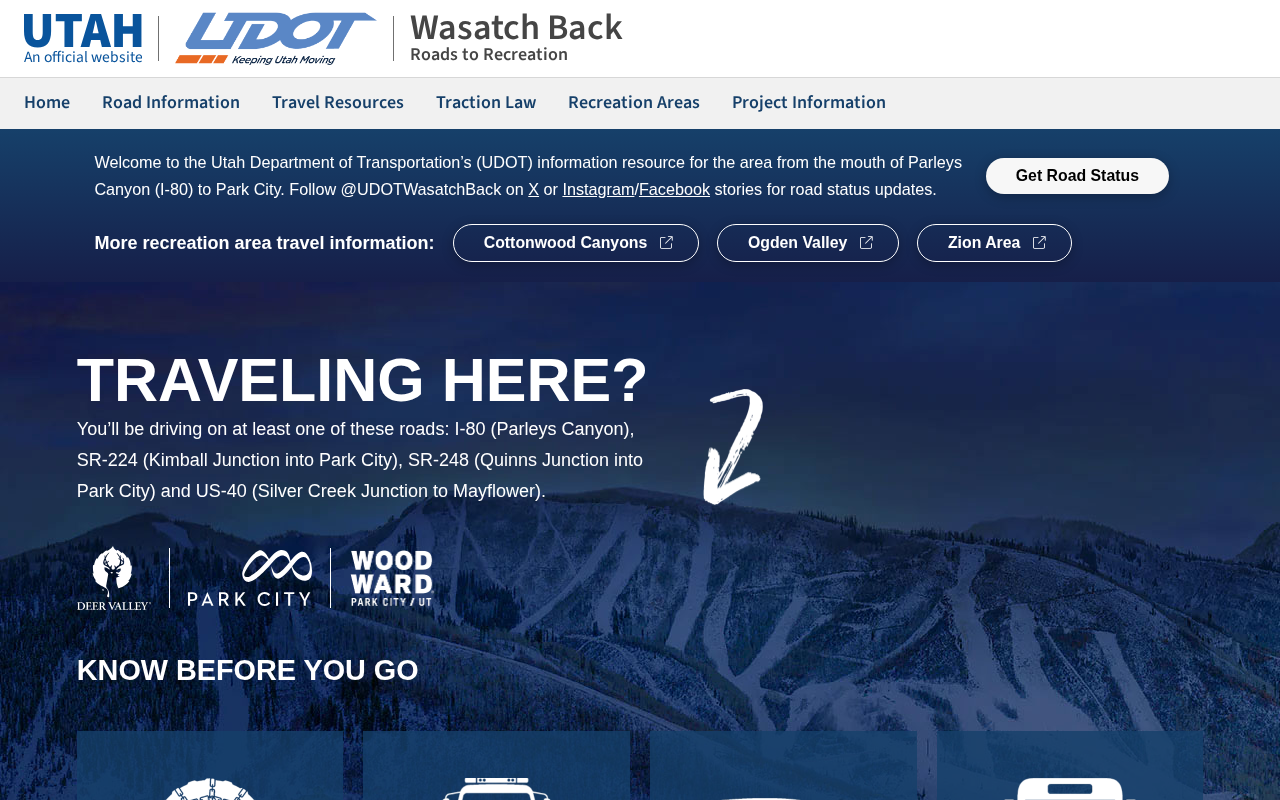The width and height of the screenshot is (1280, 800).
Task: Open the Recreation Areas menu
Action: click(x=634, y=103)
